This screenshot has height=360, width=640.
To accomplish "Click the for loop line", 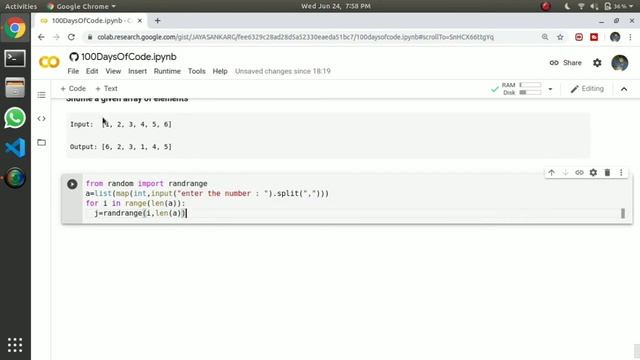I will coord(135,203).
